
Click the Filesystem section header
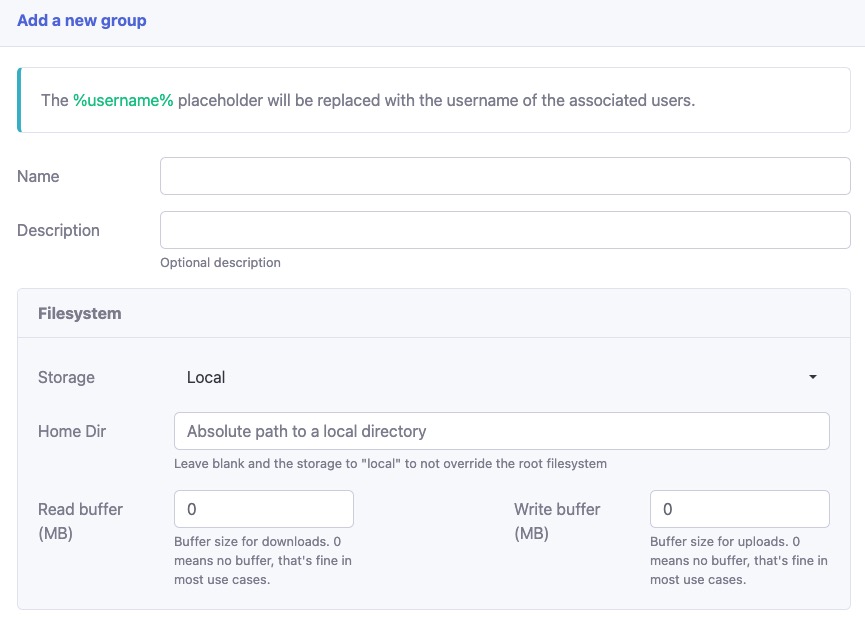point(80,313)
